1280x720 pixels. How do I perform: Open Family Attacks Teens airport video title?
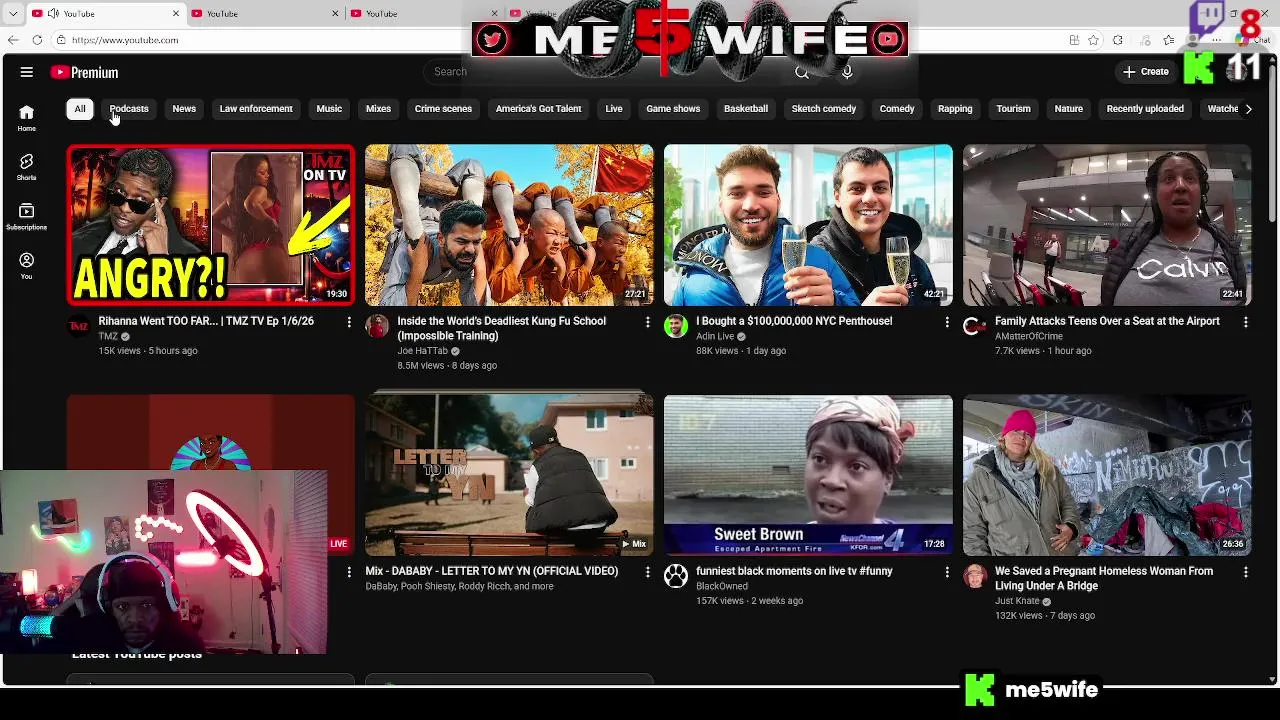(x=1107, y=321)
